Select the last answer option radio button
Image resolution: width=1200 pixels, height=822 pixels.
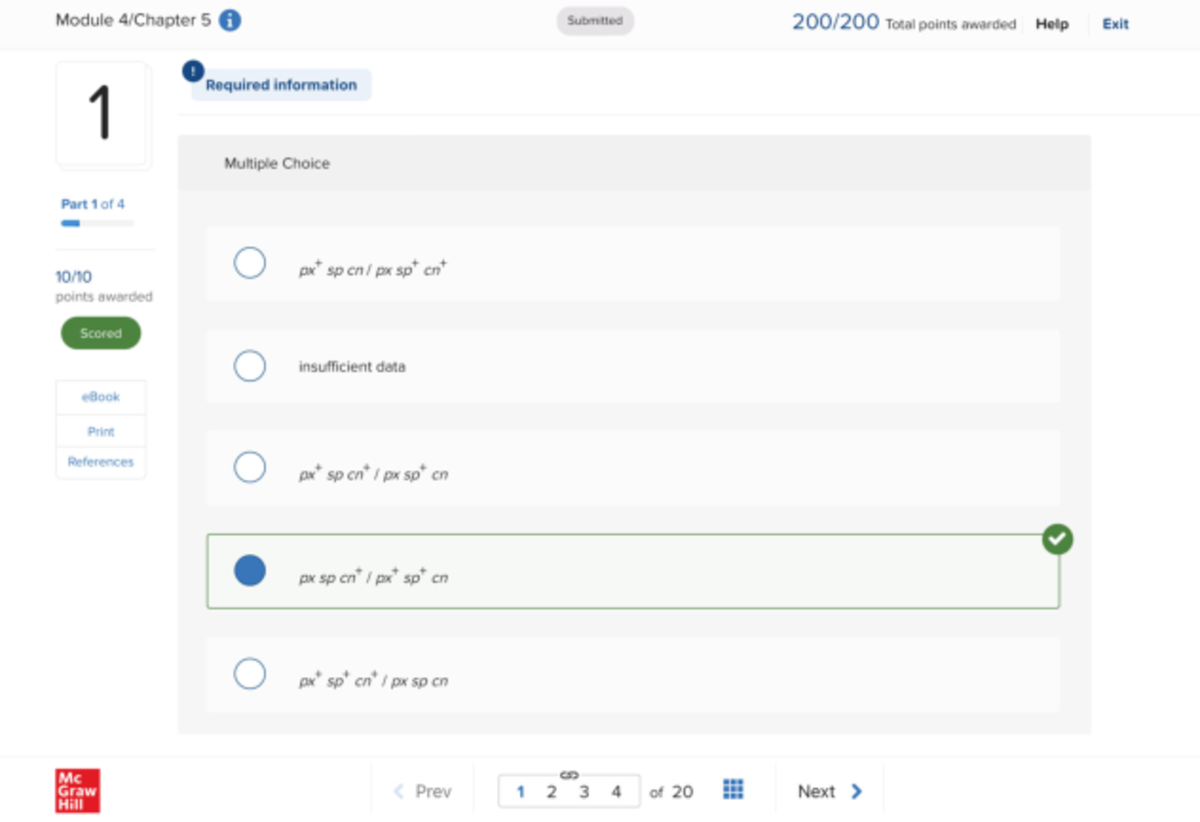[249, 674]
